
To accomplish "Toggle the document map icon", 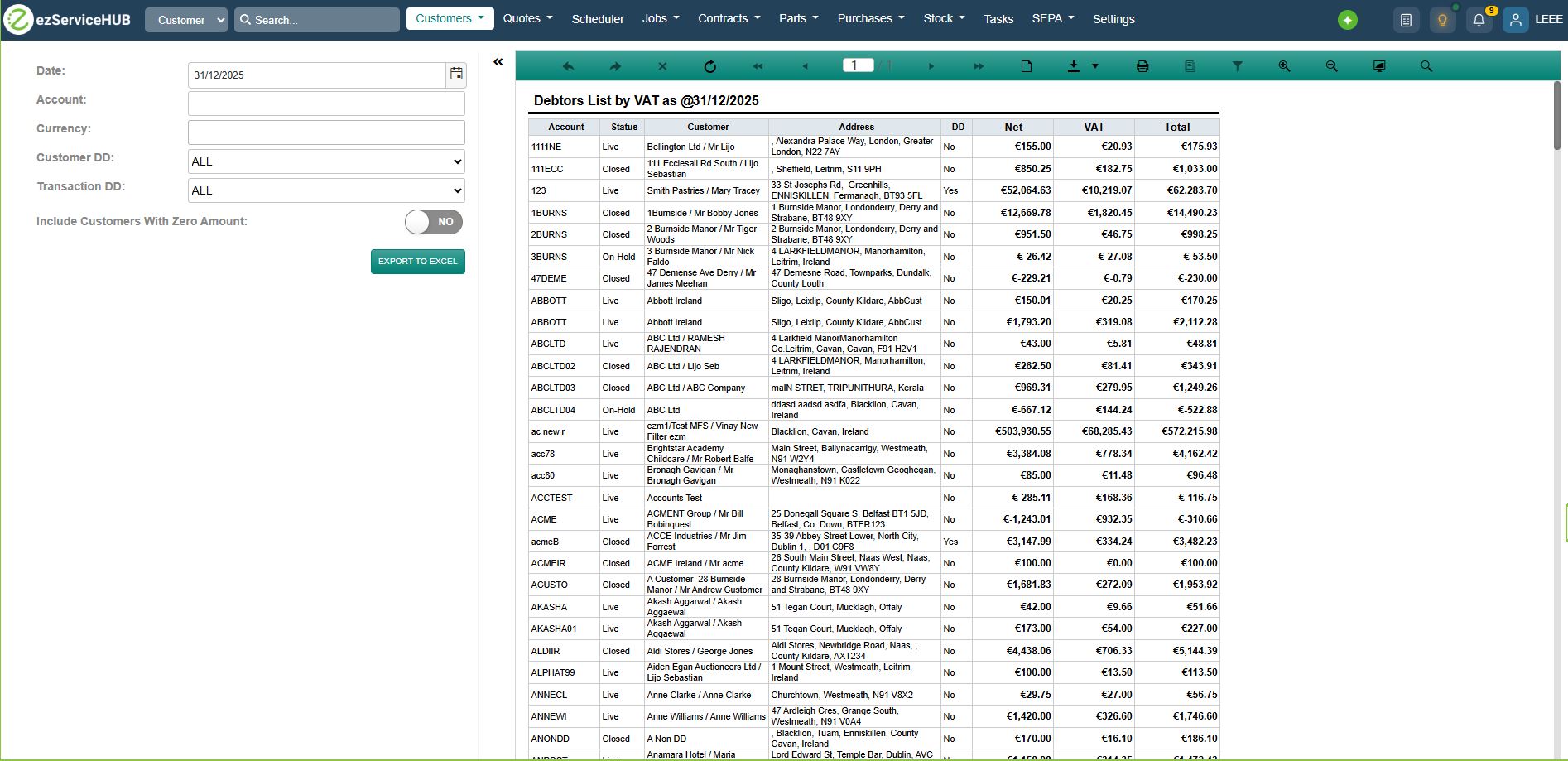I will 1190,66.
